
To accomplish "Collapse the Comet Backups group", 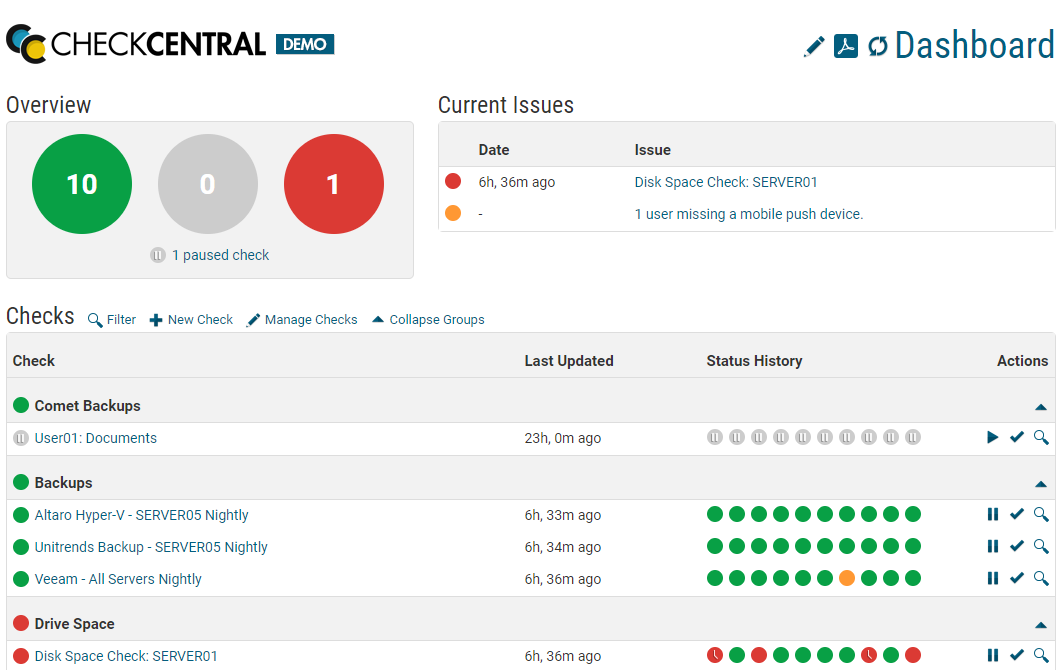I will (1040, 407).
